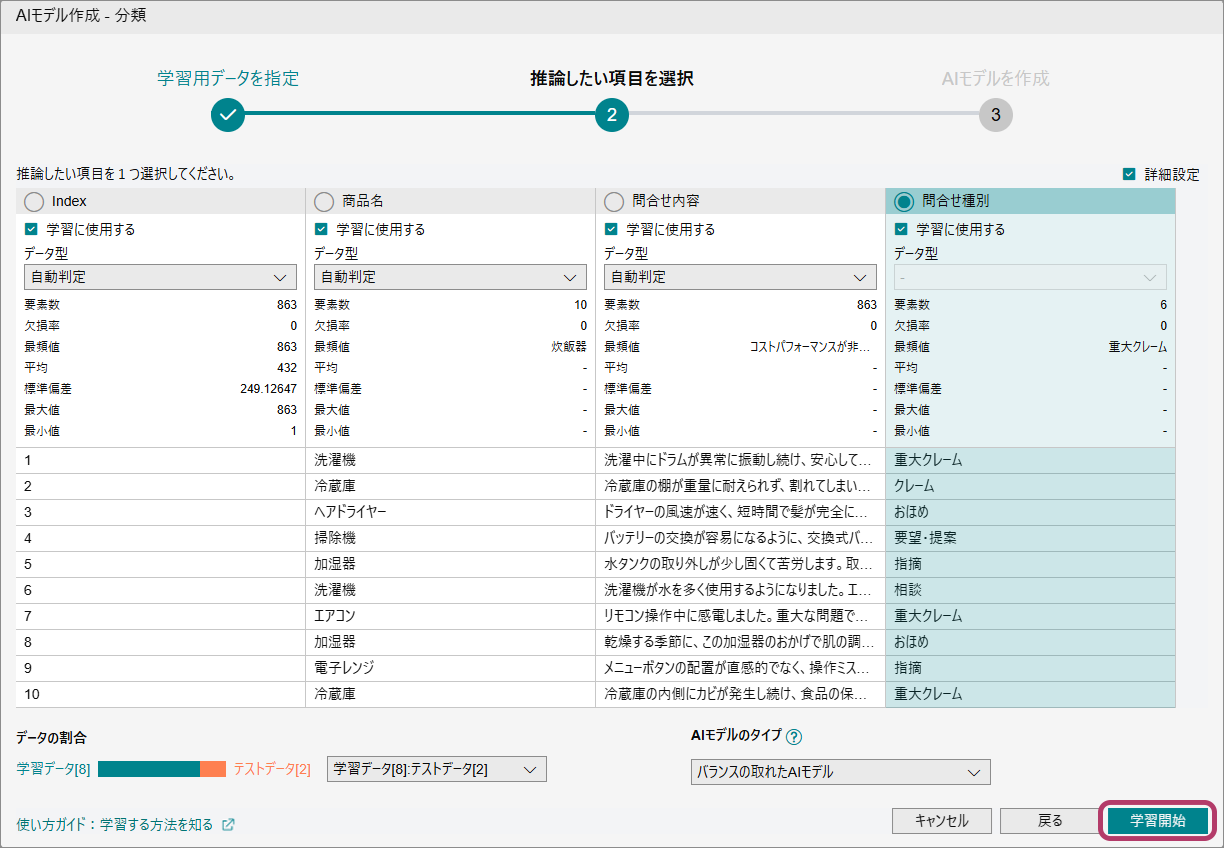Image resolution: width=1224 pixels, height=848 pixels.
Task: Click 学習開始 button
Action: point(1158,821)
